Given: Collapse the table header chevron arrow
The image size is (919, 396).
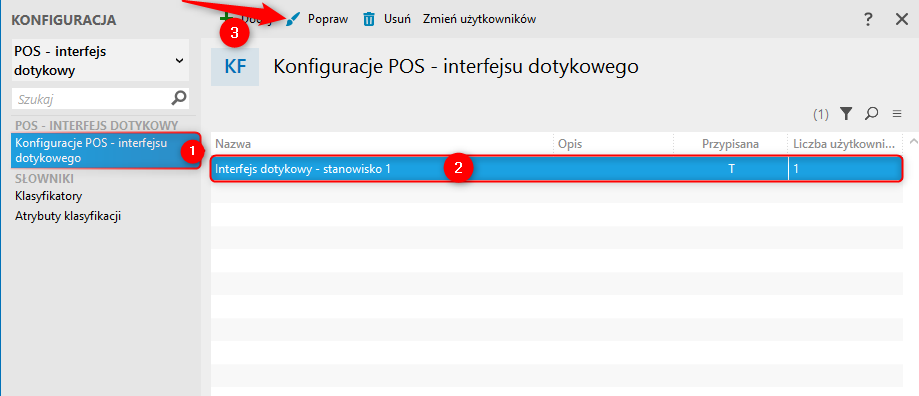Looking at the screenshot, I should point(913,141).
